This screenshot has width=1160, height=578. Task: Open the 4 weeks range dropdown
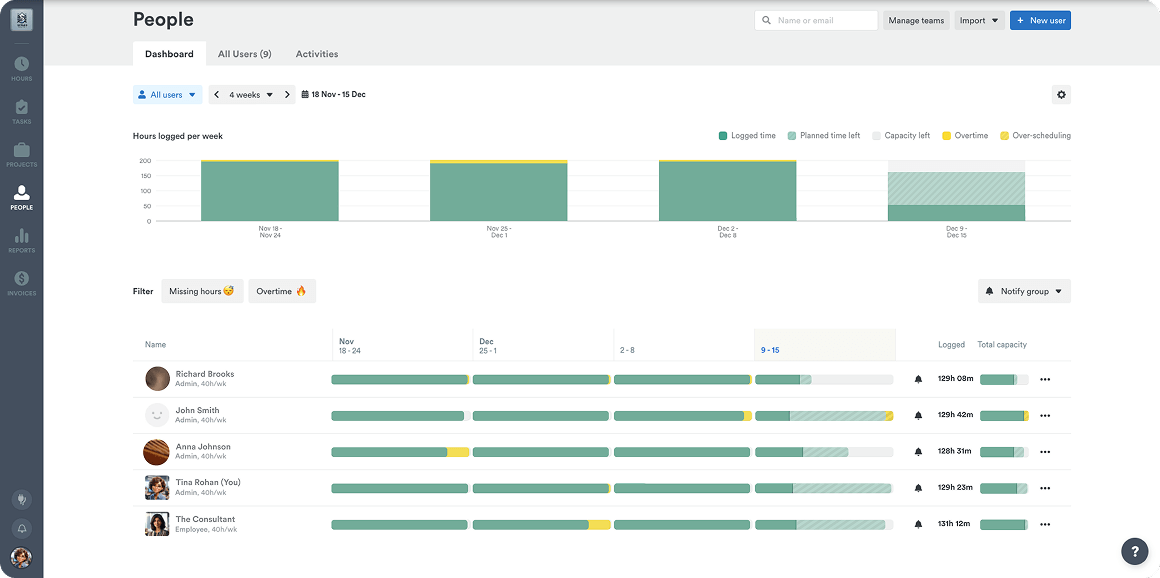(x=251, y=95)
